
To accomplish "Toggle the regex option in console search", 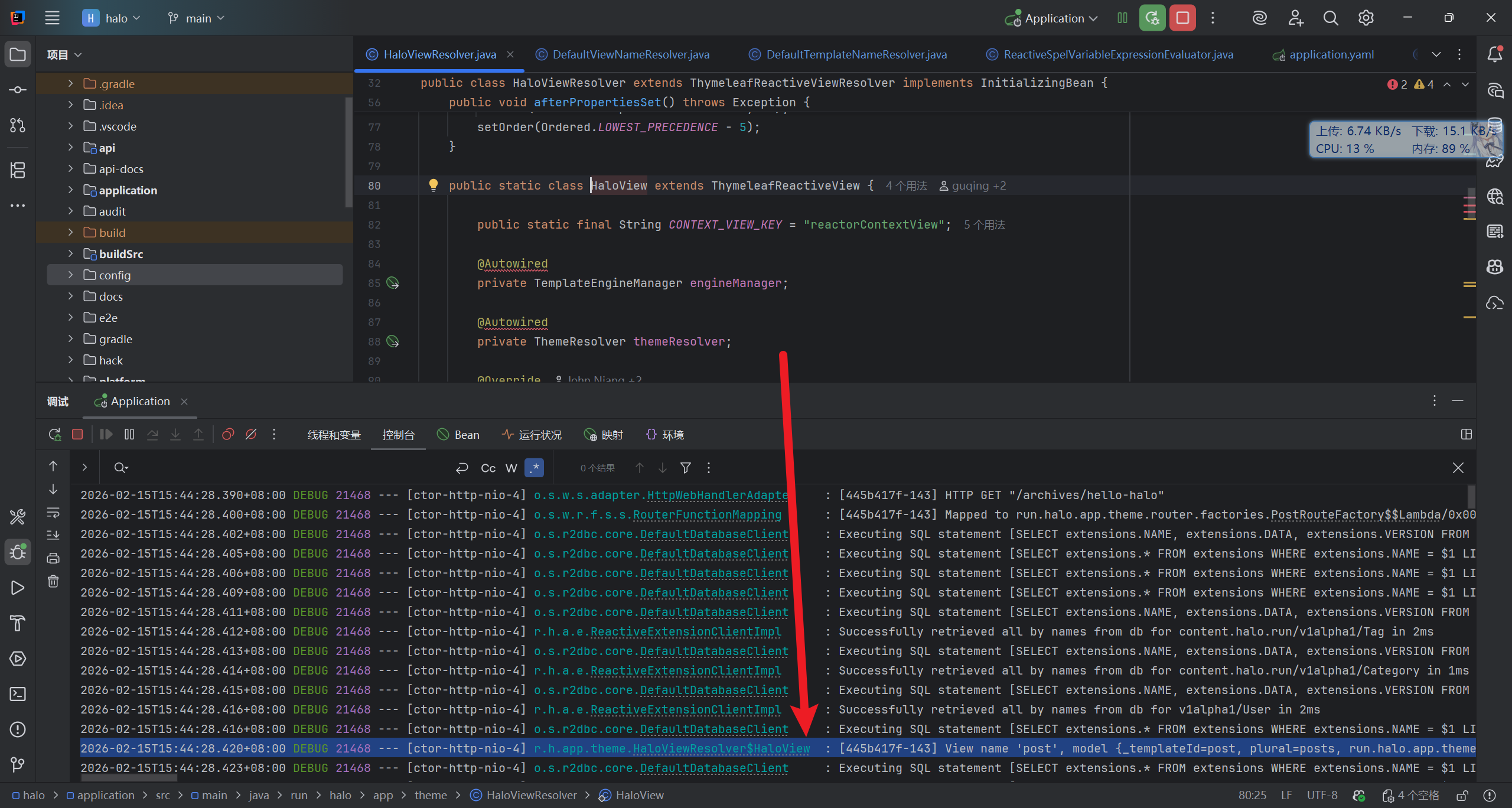I will tap(535, 468).
